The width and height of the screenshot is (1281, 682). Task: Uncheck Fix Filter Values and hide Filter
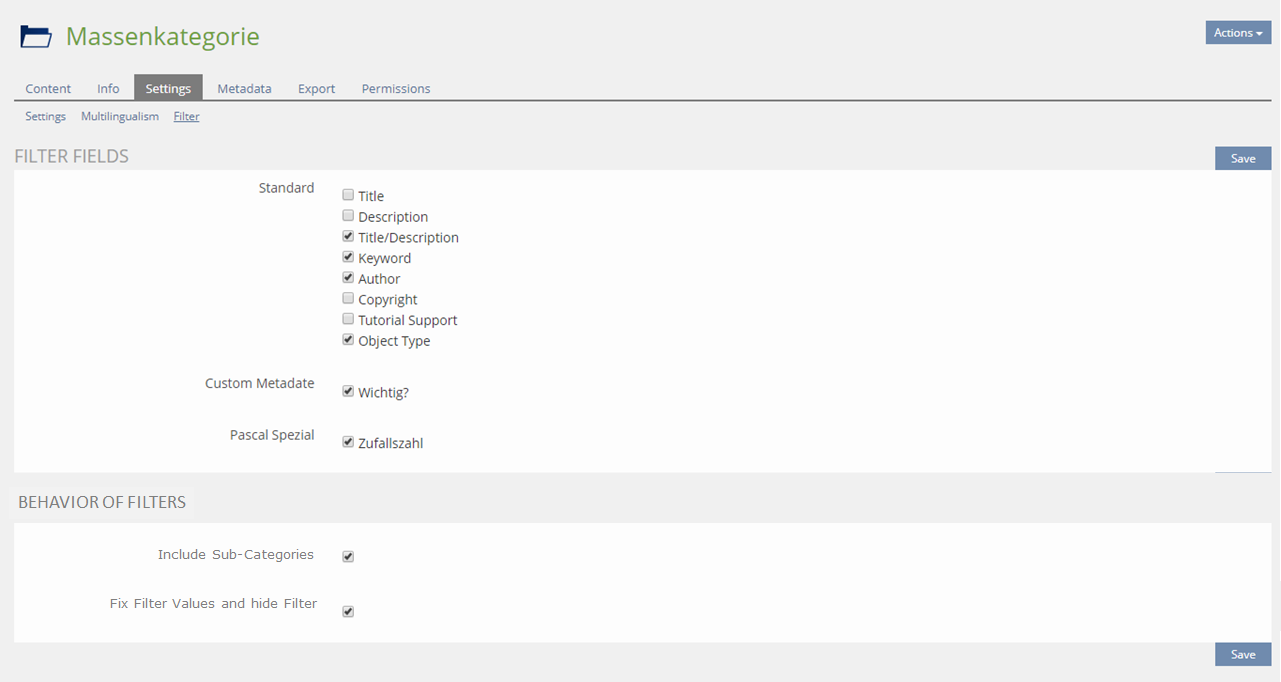pos(348,611)
